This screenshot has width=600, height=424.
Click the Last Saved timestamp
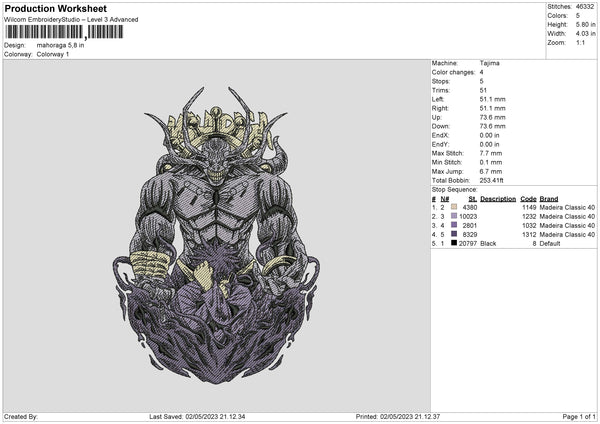(x=197, y=416)
